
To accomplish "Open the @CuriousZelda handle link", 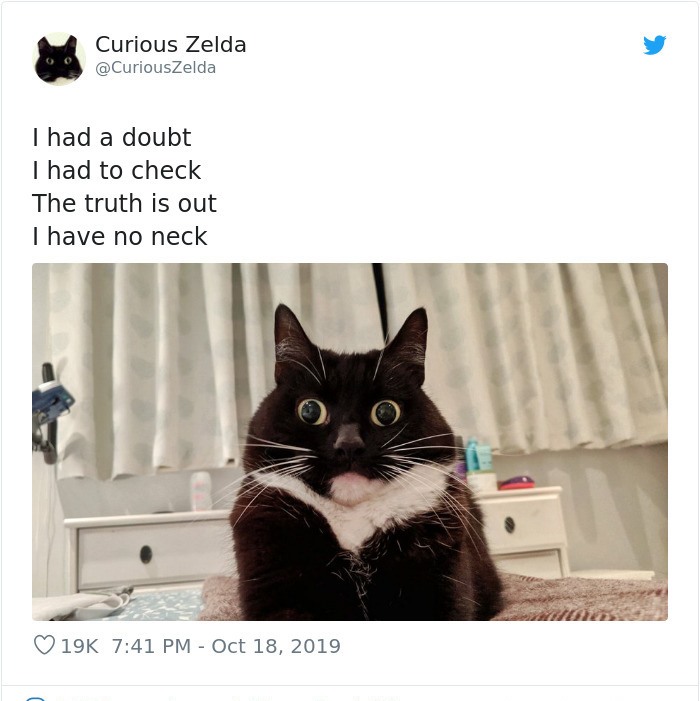I will coord(156,68).
